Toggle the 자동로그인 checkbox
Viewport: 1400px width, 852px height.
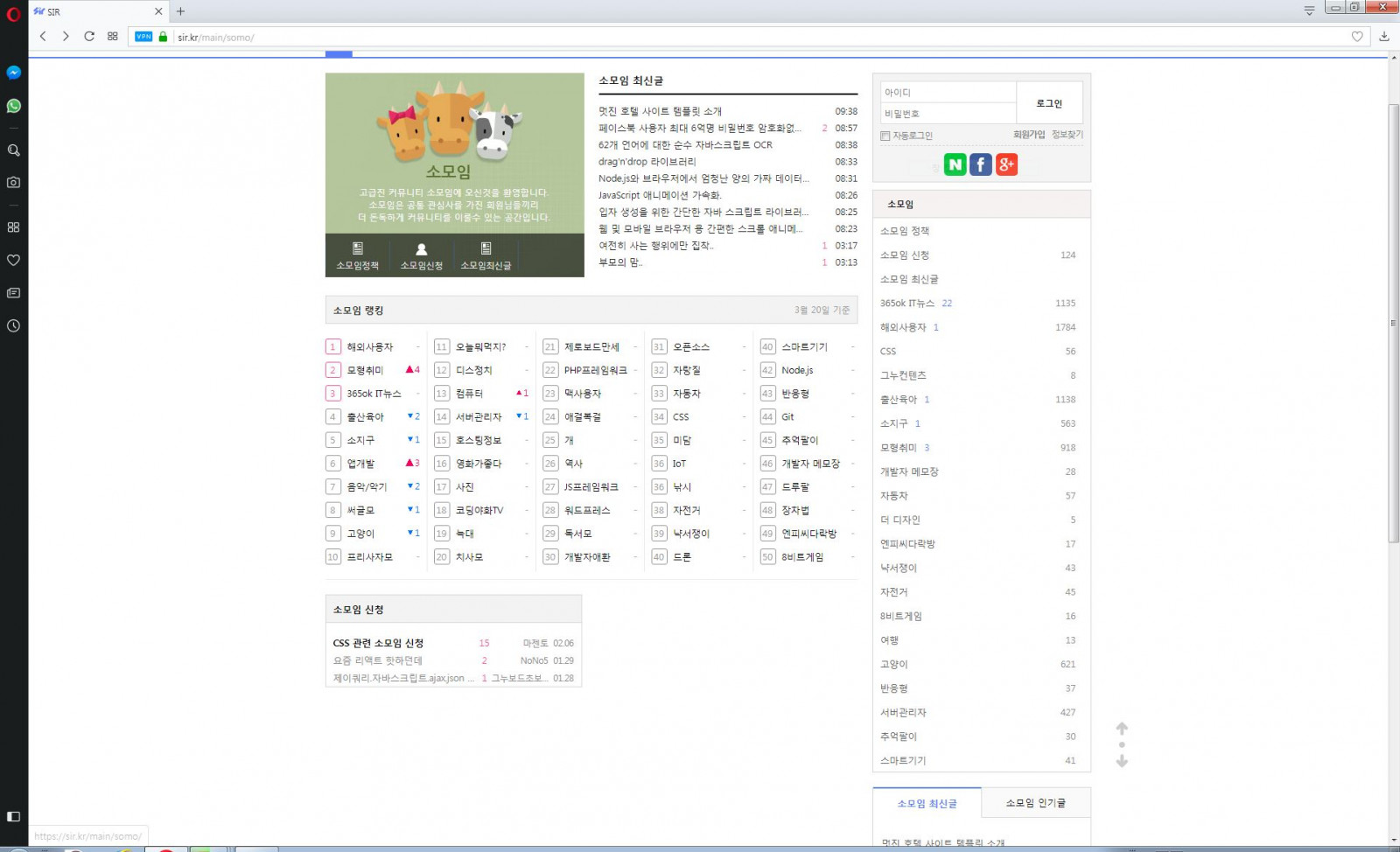pos(885,136)
